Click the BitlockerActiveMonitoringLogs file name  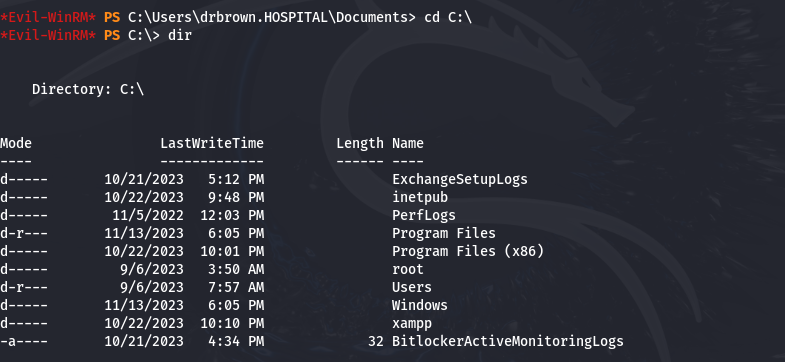[508, 341]
